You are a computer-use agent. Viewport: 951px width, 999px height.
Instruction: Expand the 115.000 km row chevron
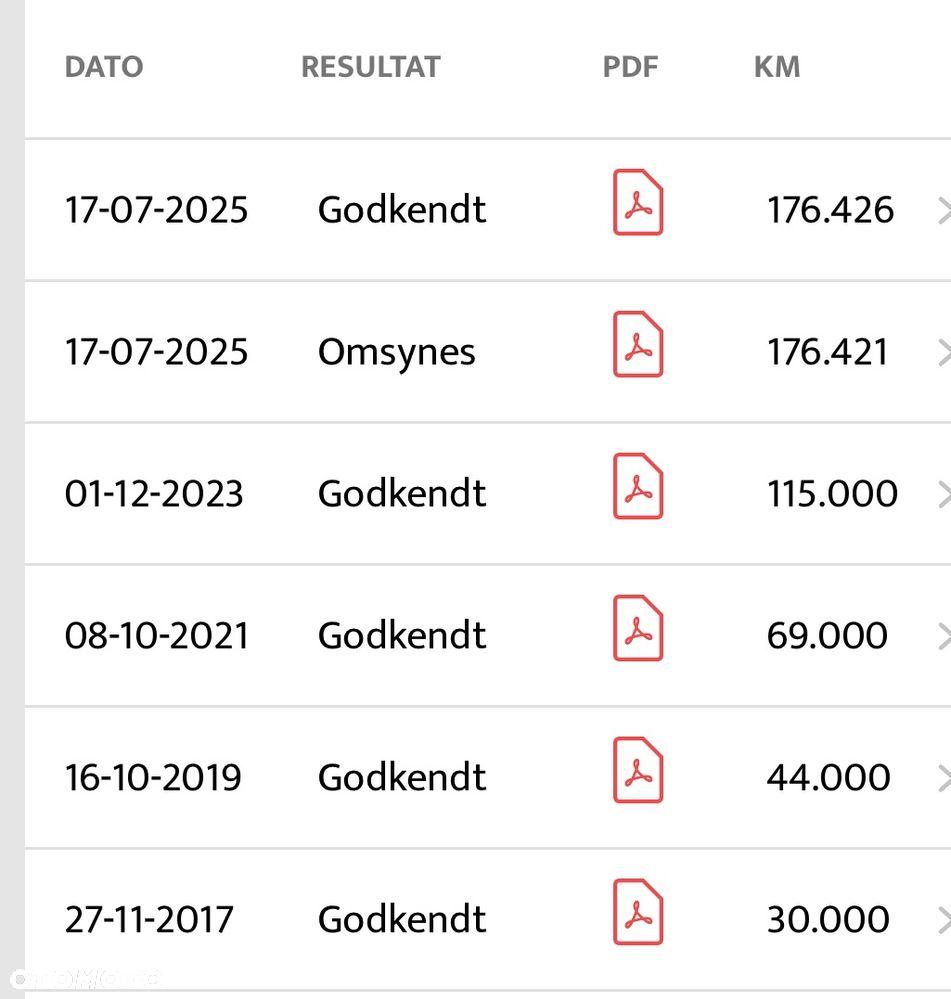point(943,494)
